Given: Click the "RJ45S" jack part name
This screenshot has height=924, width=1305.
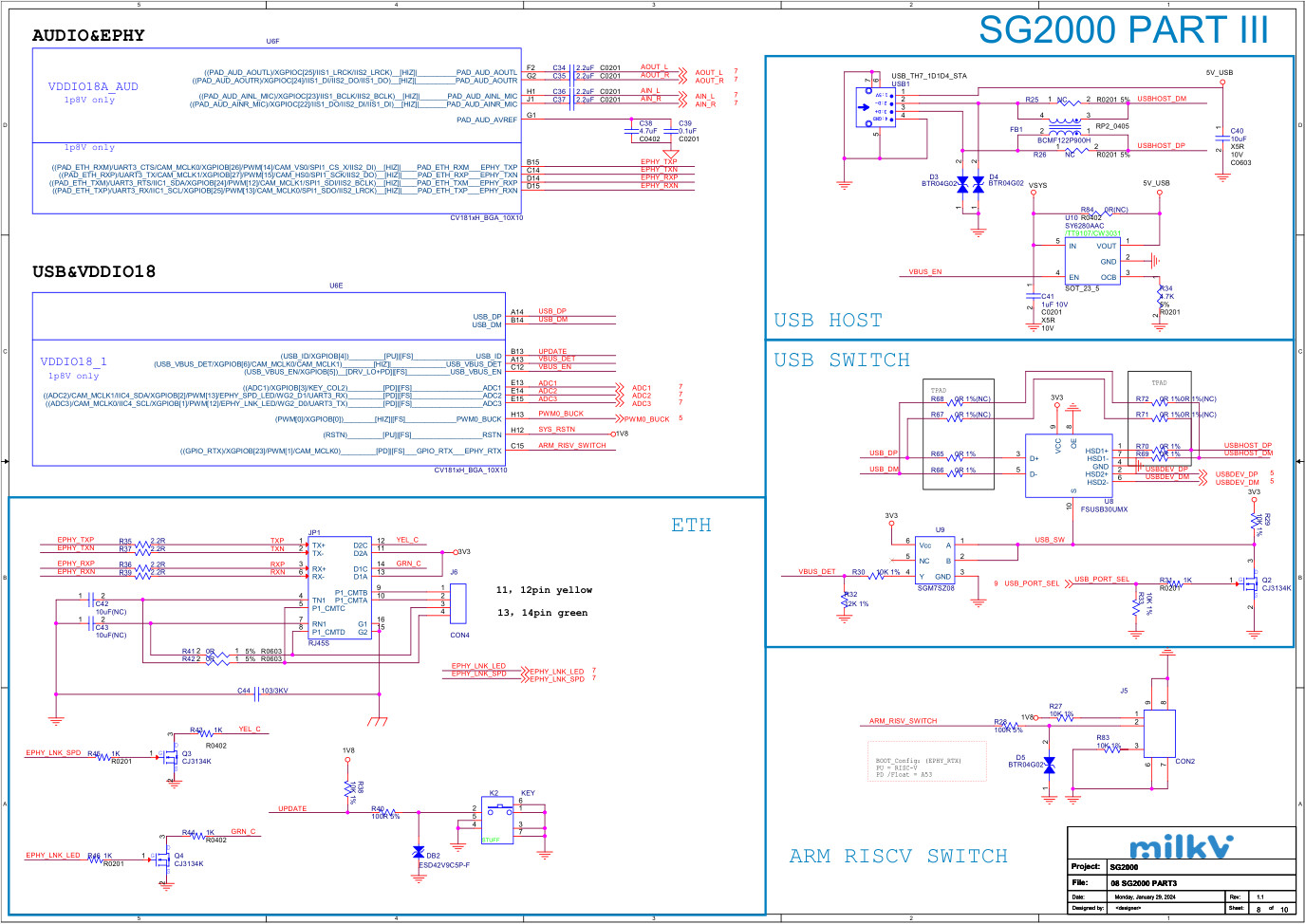Looking at the screenshot, I should 319,643.
